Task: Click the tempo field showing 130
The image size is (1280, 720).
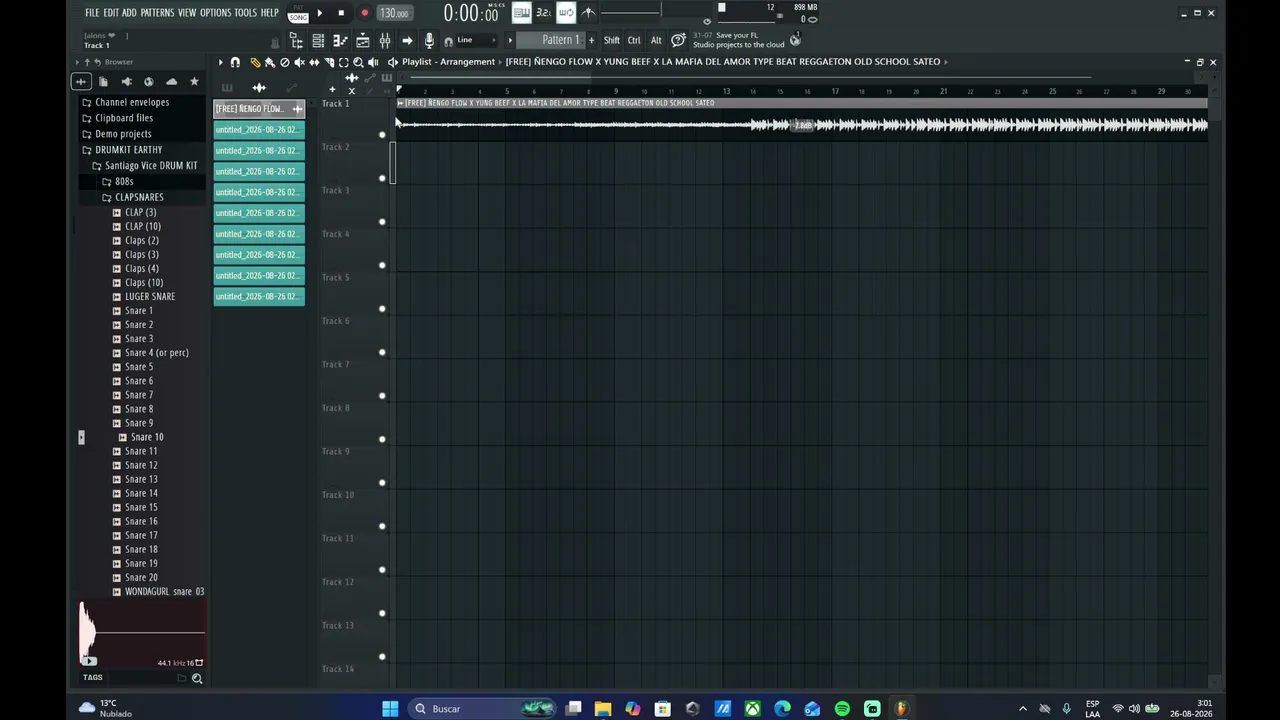Action: click(394, 13)
